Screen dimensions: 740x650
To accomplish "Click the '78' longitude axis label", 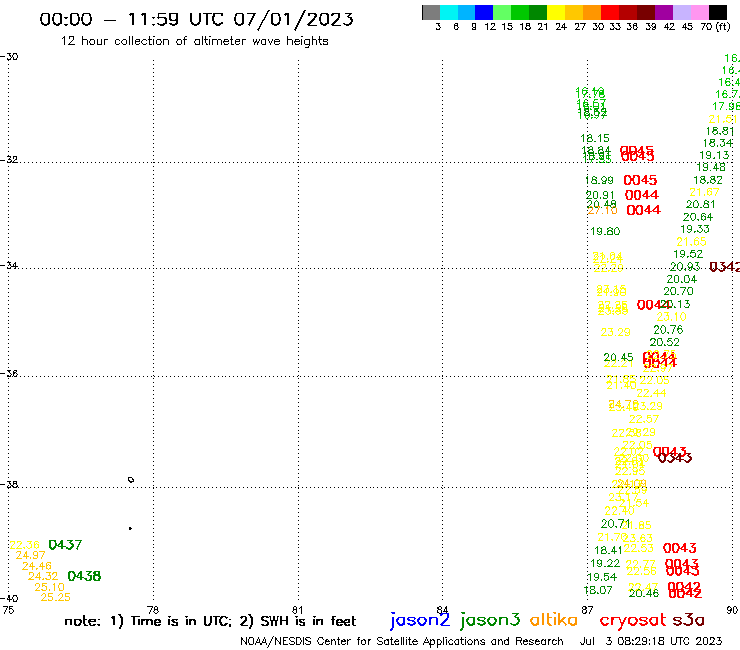I will [153, 610].
